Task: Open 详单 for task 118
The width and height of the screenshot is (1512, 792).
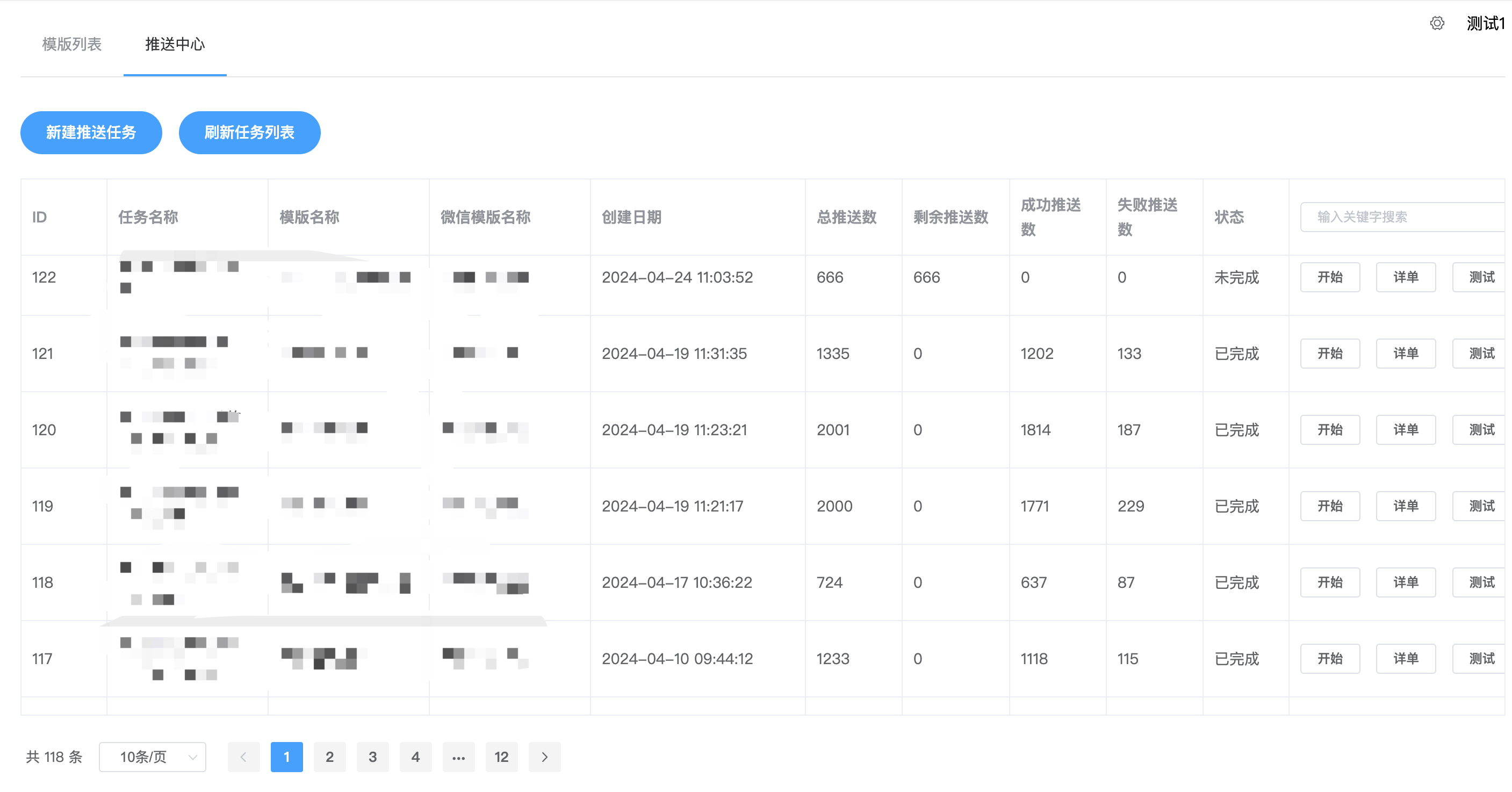Action: click(1406, 582)
